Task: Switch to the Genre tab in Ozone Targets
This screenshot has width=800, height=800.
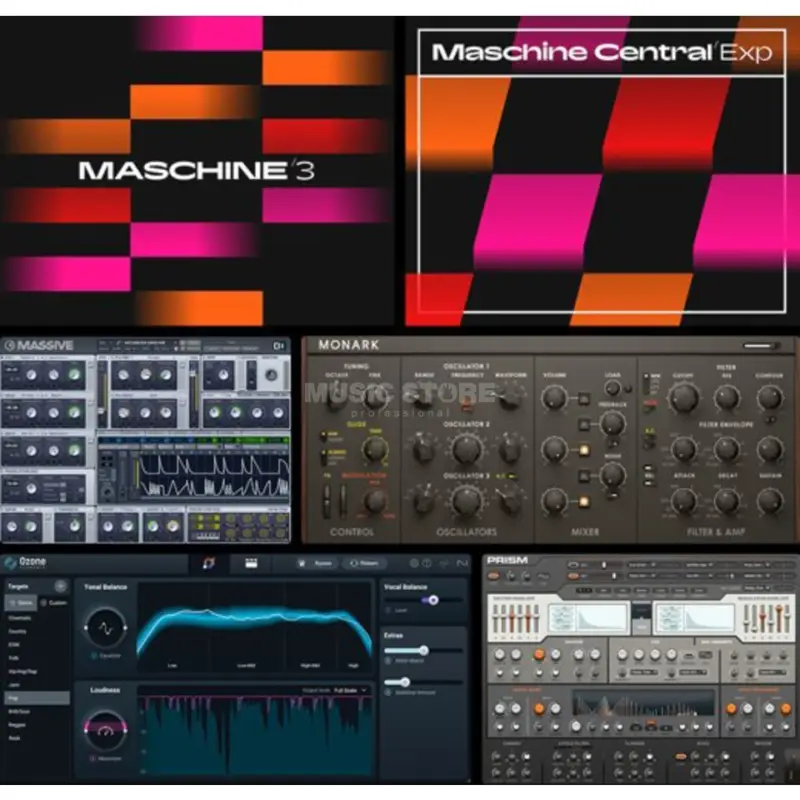Action: pos(22,602)
